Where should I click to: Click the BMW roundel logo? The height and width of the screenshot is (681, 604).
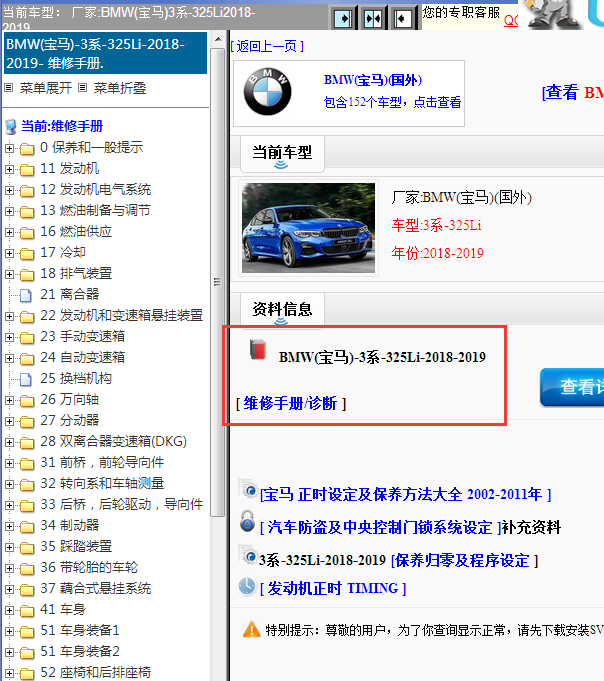pyautogui.click(x=267, y=92)
